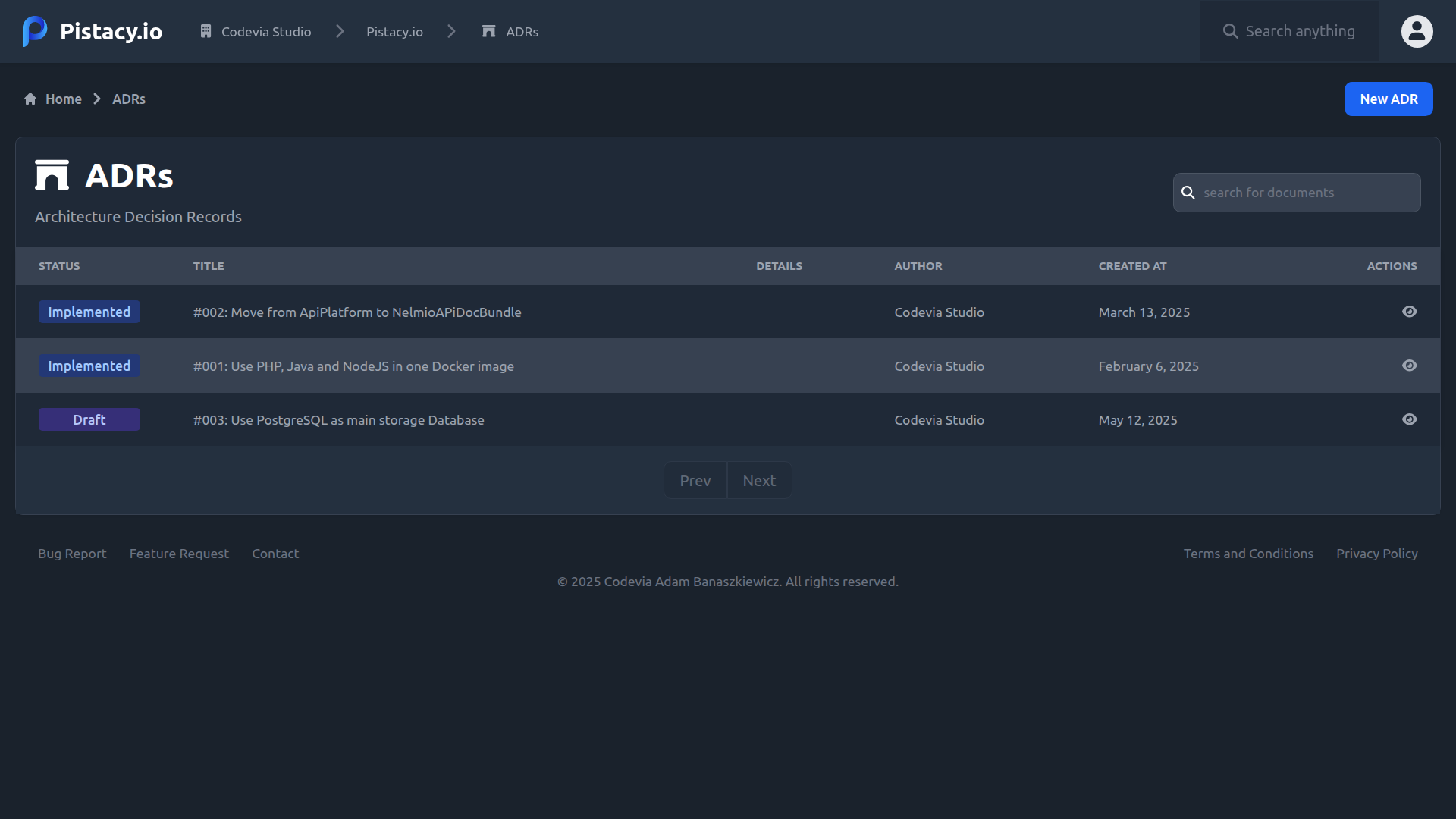The image size is (1456, 819).
Task: Open the user profile avatar menu
Action: (x=1417, y=31)
